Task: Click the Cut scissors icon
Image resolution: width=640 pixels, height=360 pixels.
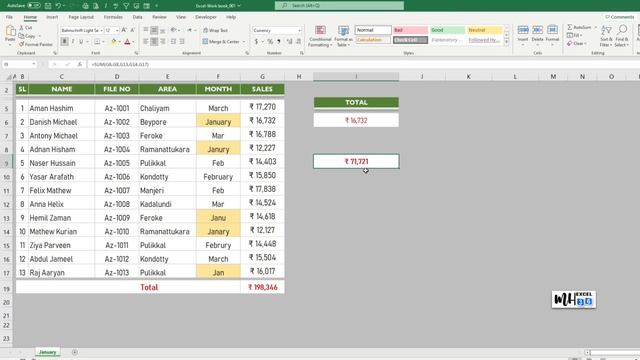Action: point(22,27)
